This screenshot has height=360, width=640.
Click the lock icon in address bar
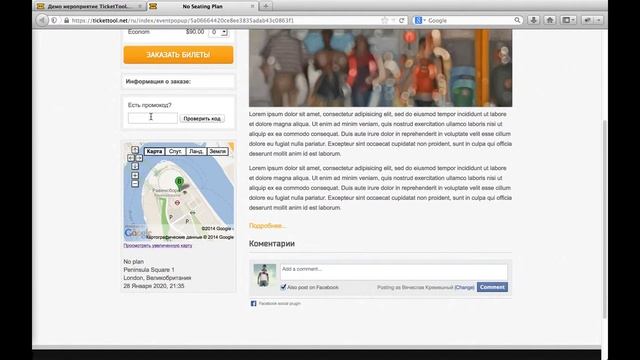67,20
